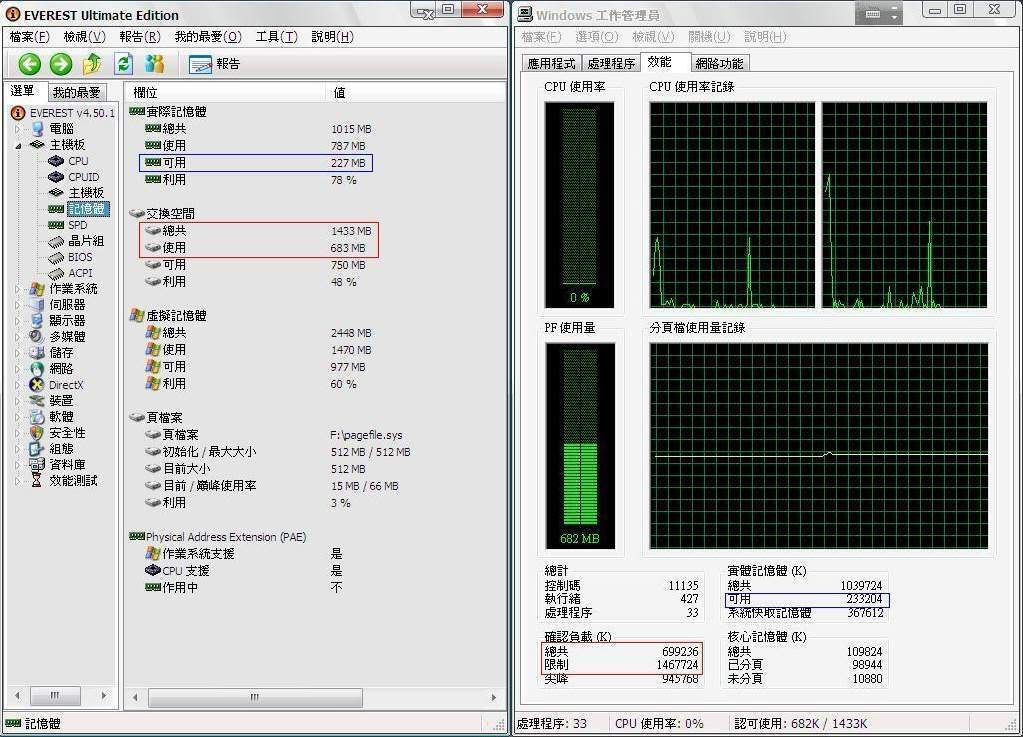Select the 記憶體 memory icon in the tree
1023x737 pixels.
56,209
